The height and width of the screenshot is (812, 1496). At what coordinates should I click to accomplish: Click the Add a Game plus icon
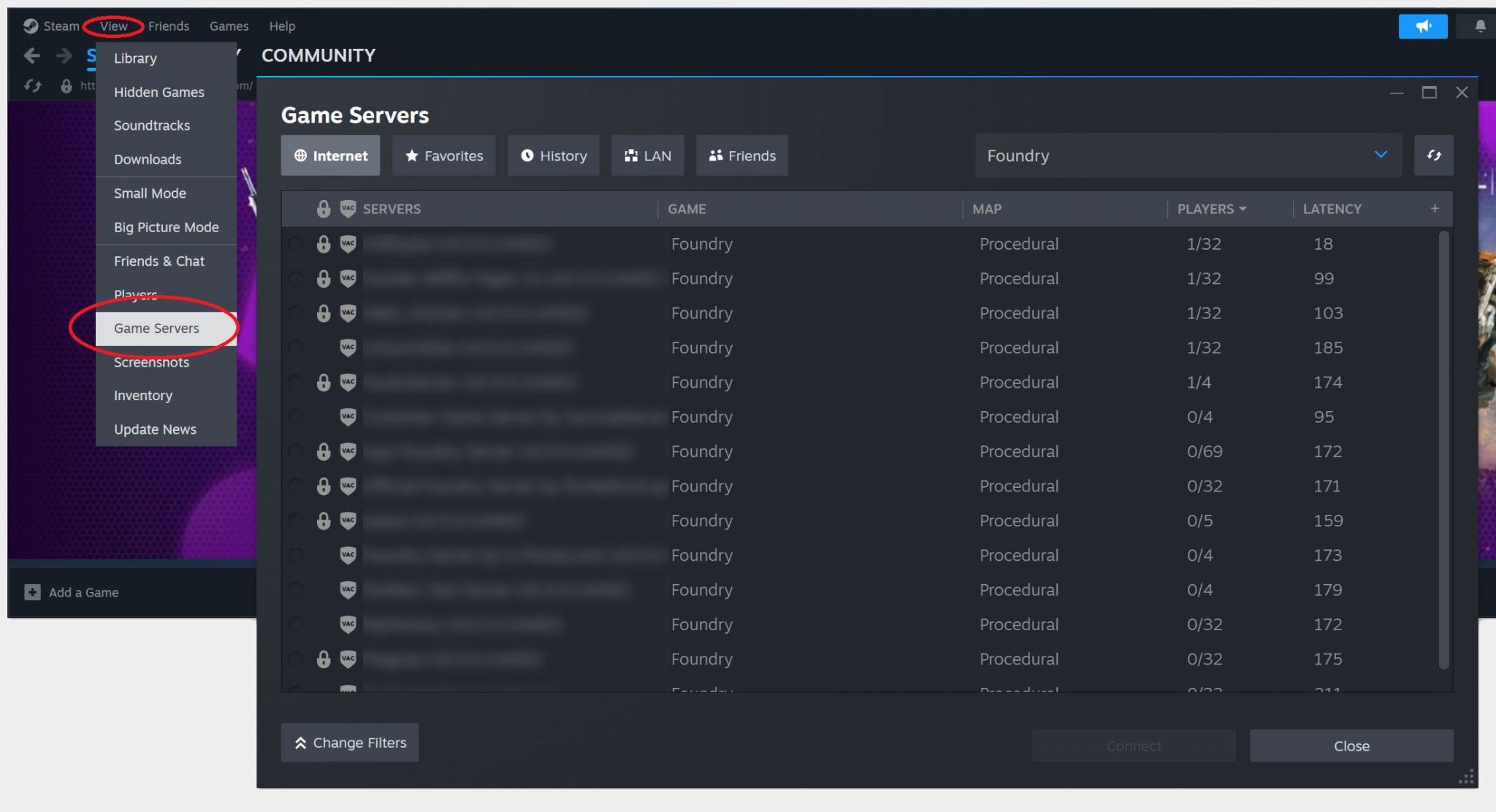[32, 592]
